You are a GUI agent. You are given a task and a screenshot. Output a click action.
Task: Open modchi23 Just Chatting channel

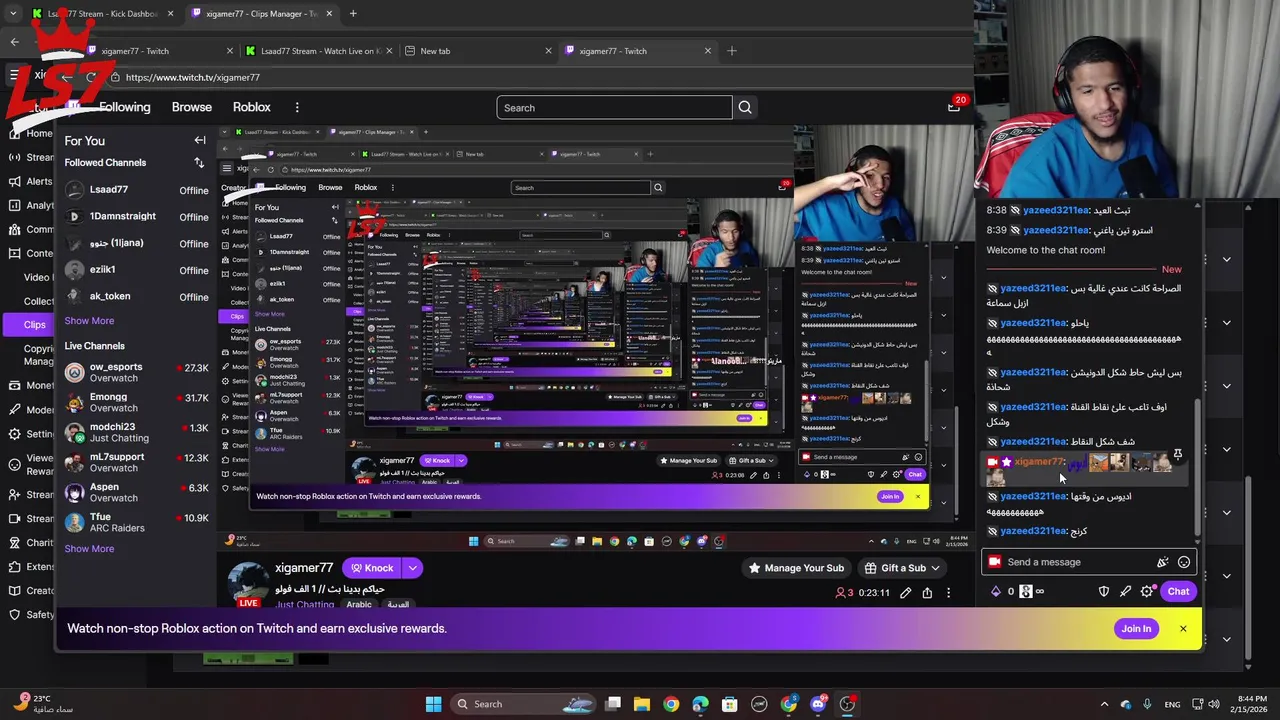click(x=137, y=432)
